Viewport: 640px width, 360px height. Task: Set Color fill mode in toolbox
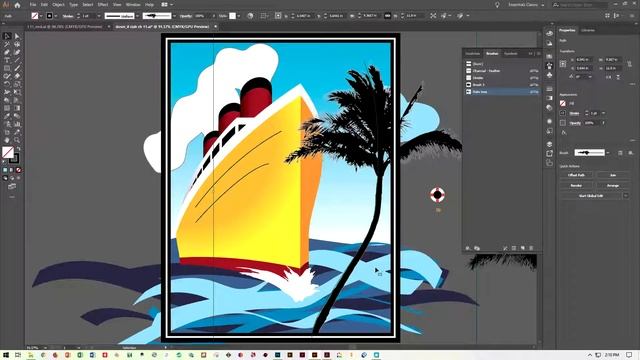[5, 170]
